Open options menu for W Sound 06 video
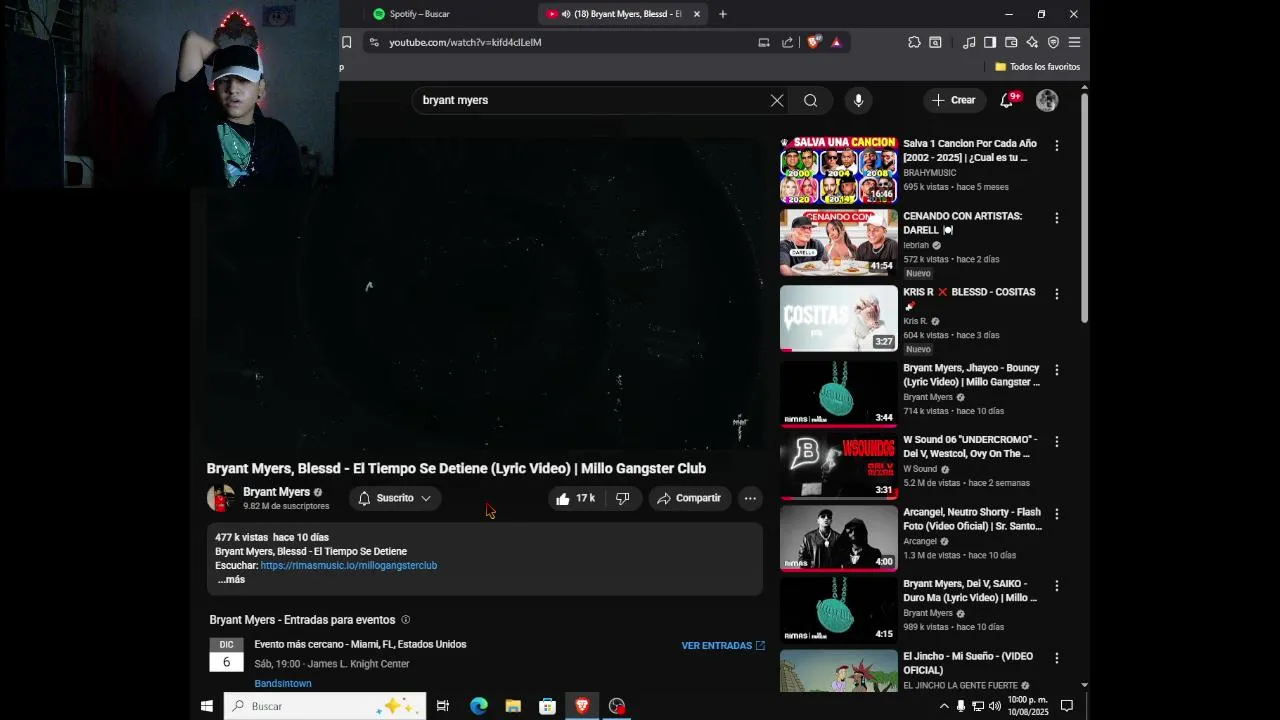1280x720 pixels. pos(1056,442)
